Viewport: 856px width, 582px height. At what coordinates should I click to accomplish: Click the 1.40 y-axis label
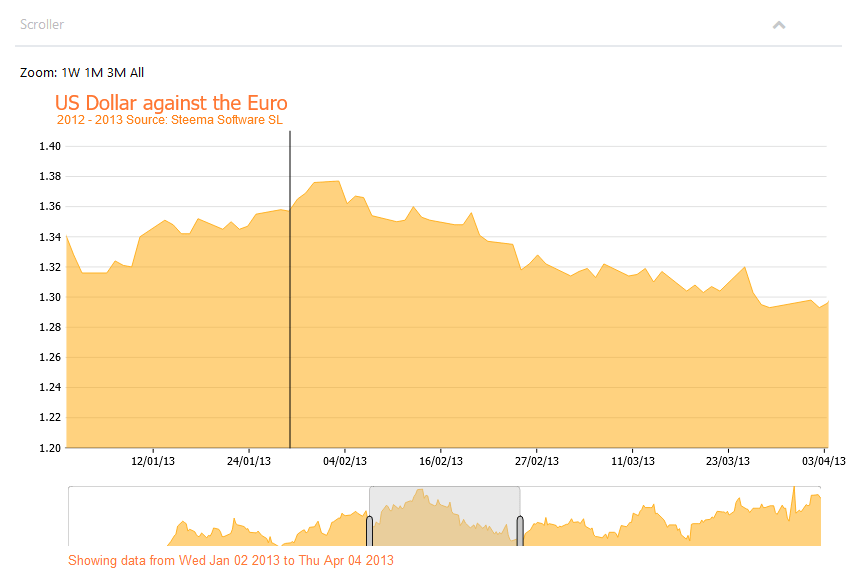[50, 146]
